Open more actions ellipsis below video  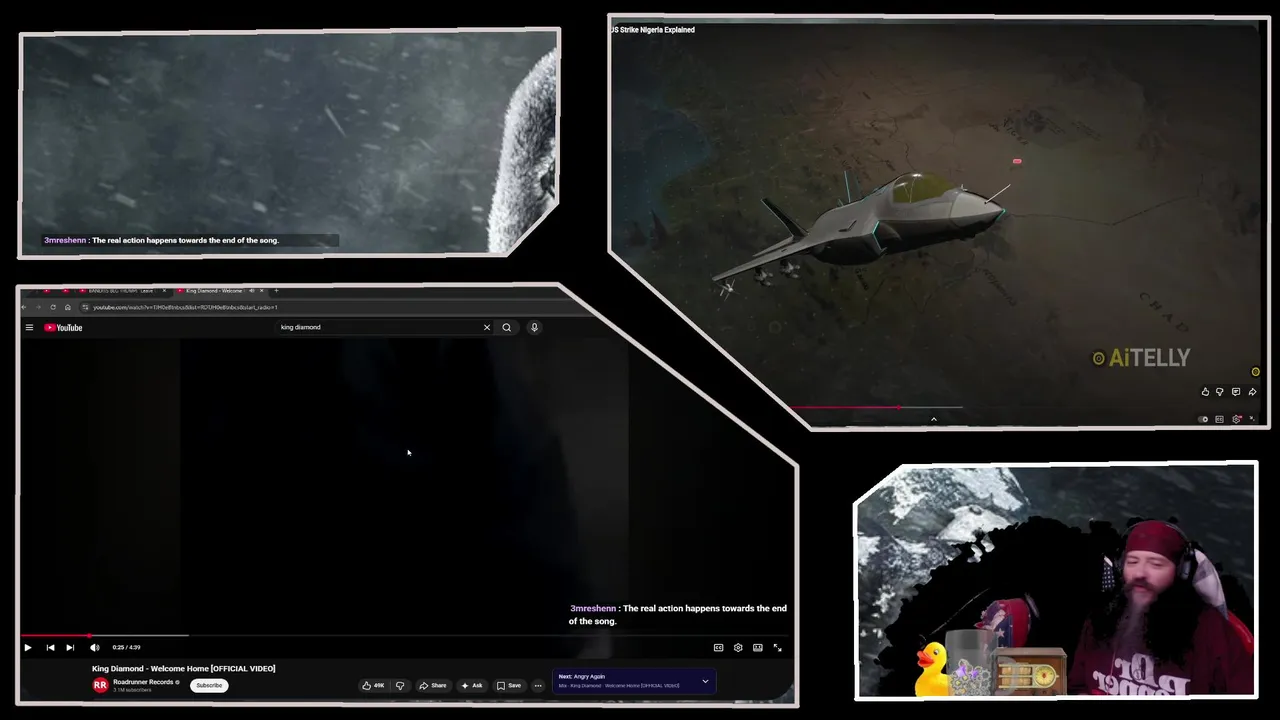tap(538, 685)
